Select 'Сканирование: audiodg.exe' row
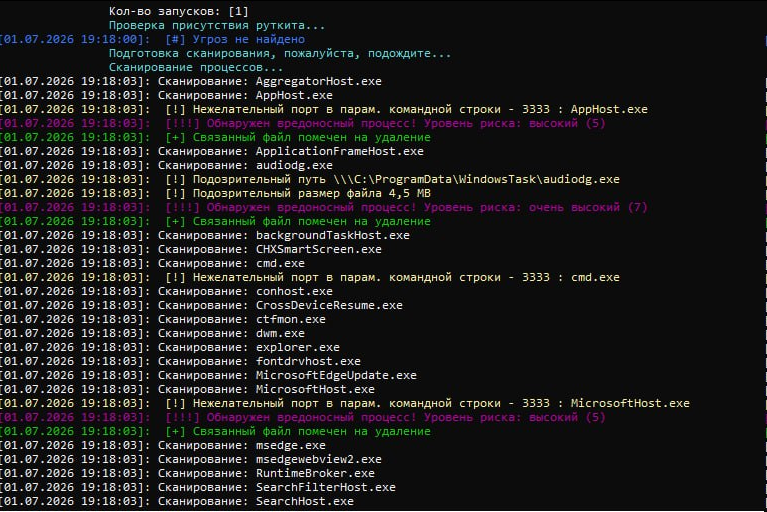Image resolution: width=767 pixels, height=512 pixels. click(x=166, y=165)
